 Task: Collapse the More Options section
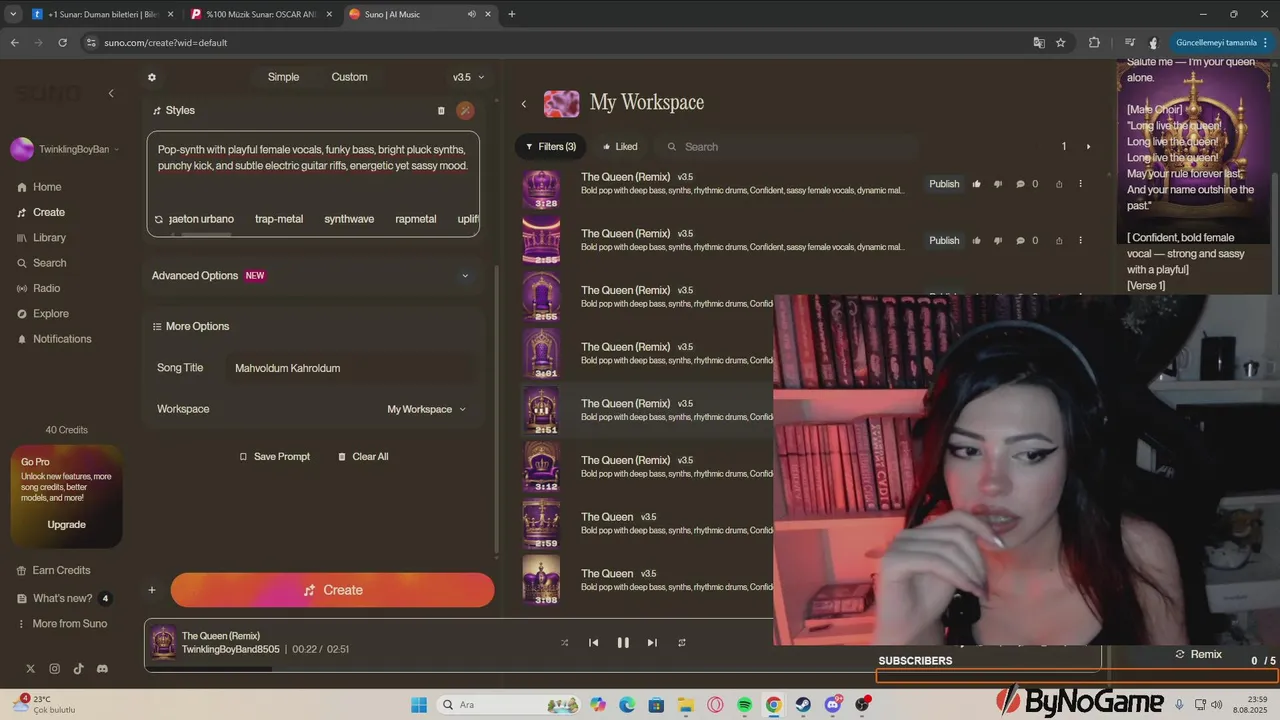coord(191,326)
